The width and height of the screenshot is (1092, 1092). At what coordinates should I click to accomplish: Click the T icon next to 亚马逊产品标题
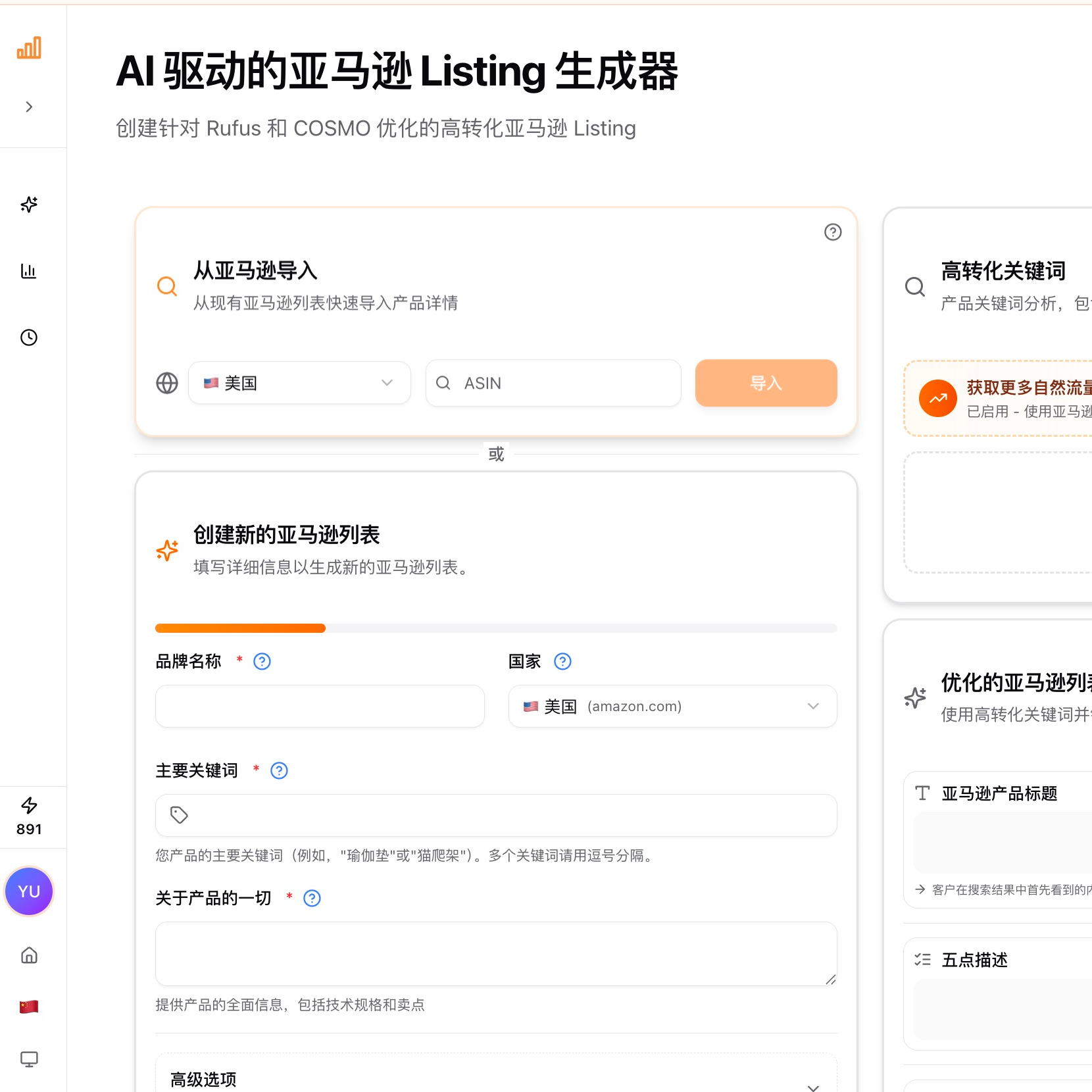(922, 793)
